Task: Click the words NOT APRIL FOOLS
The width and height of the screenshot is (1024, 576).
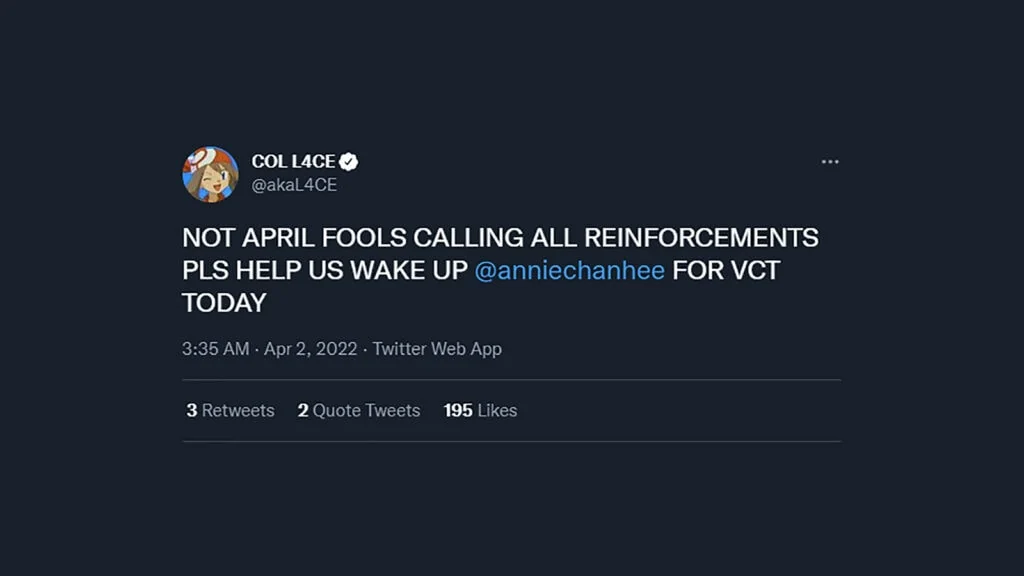Action: coord(294,238)
